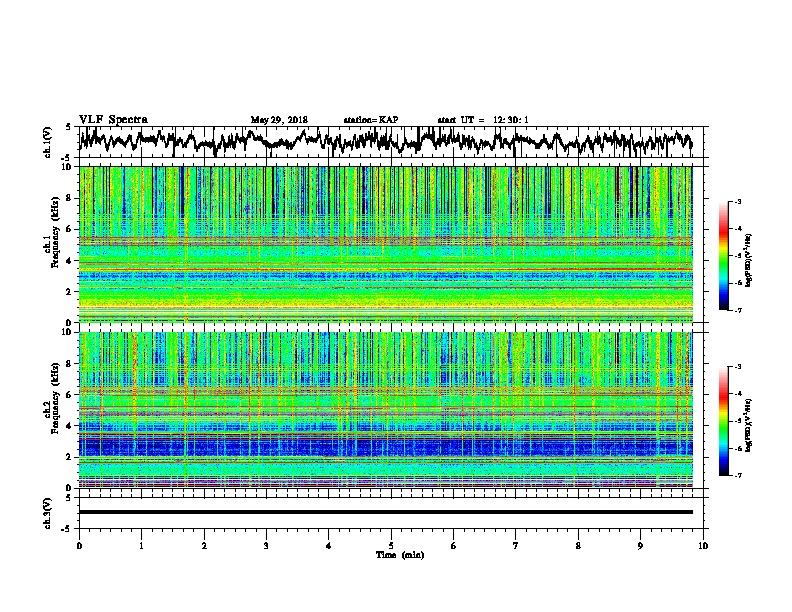Click the "-3" label on ch.1 color bar
The image size is (792, 612).
(738, 202)
